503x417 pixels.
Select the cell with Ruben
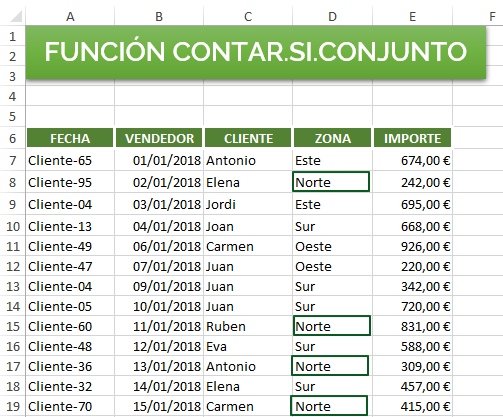pyautogui.click(x=248, y=326)
